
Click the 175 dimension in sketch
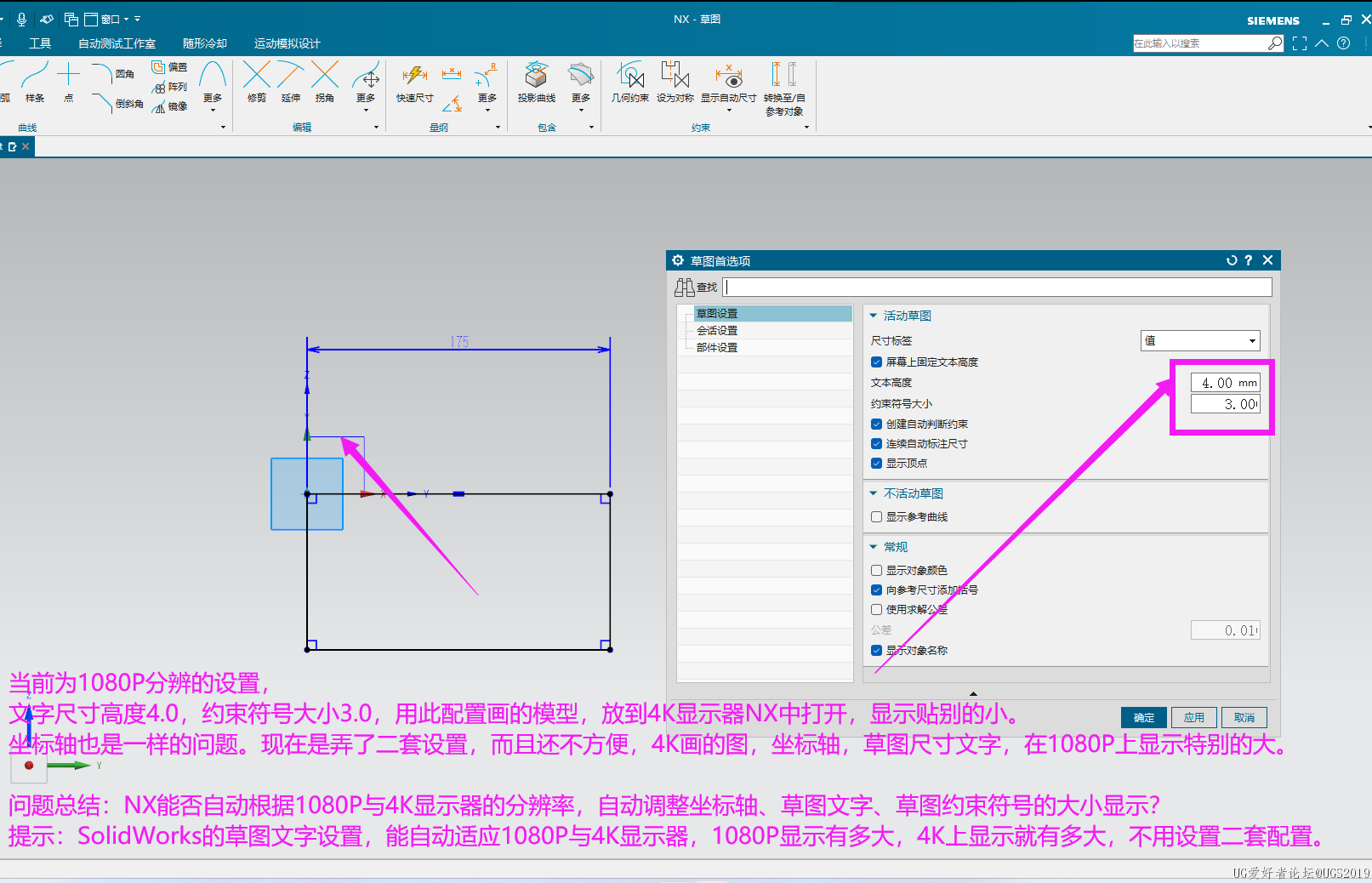tap(459, 341)
